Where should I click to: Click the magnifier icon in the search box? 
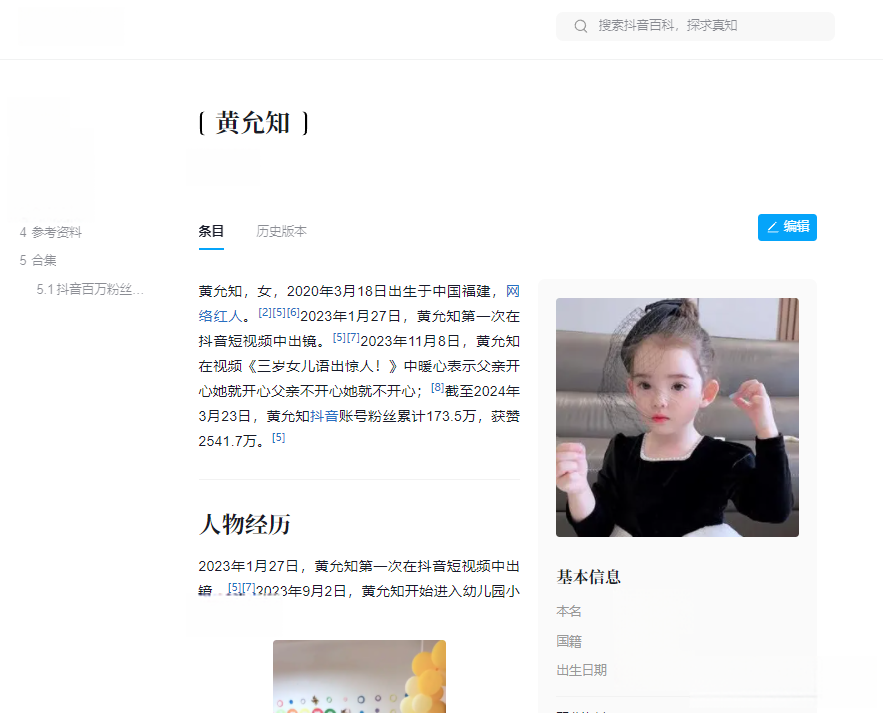(581, 26)
